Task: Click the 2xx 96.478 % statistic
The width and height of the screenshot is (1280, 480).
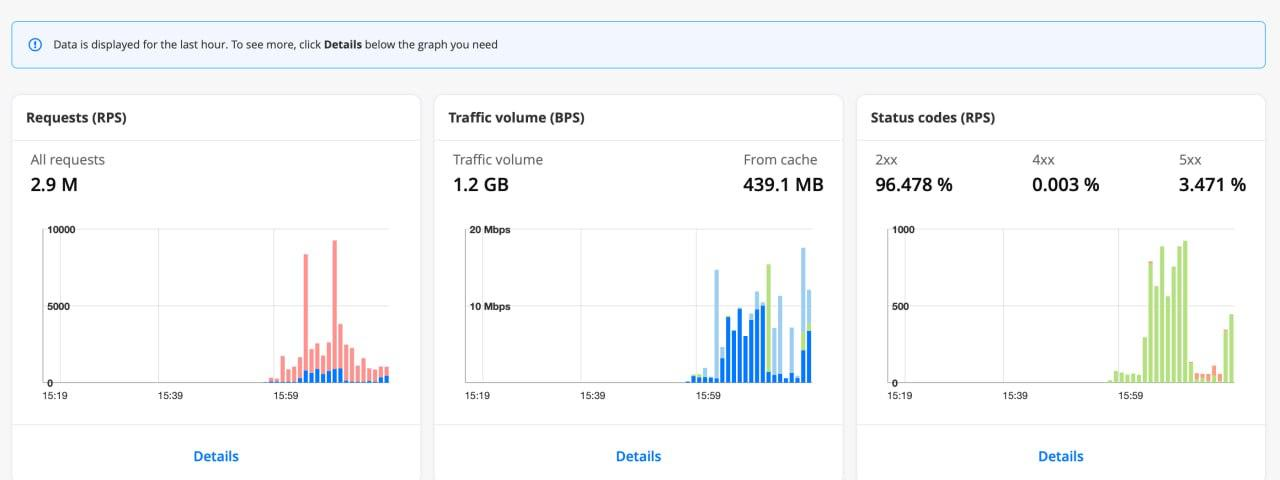Action: tap(911, 185)
